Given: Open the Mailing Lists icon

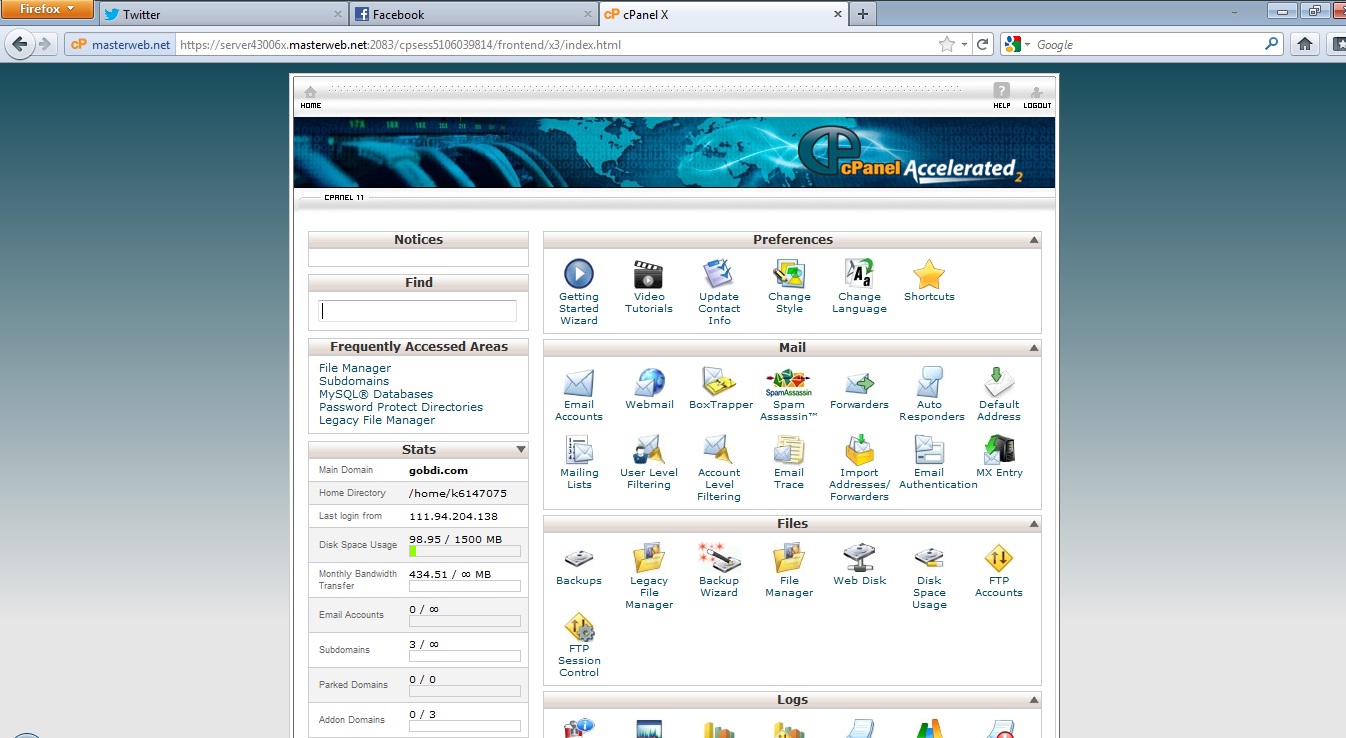Looking at the screenshot, I should [579, 451].
